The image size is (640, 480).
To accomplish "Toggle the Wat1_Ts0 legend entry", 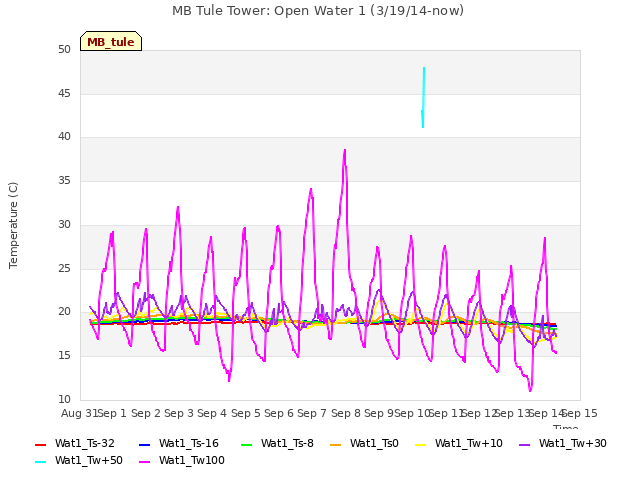I will pos(364,444).
